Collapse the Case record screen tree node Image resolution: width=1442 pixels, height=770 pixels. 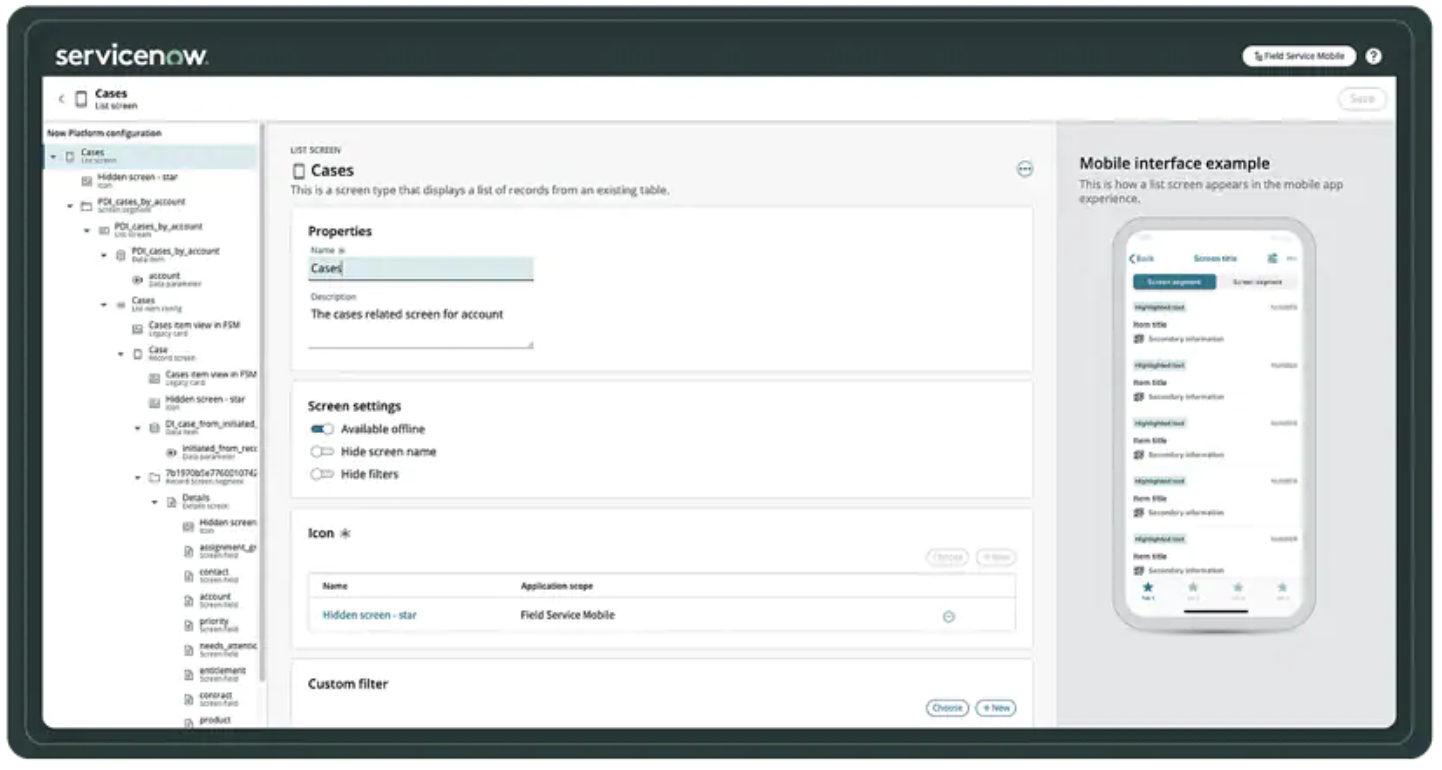(x=121, y=354)
